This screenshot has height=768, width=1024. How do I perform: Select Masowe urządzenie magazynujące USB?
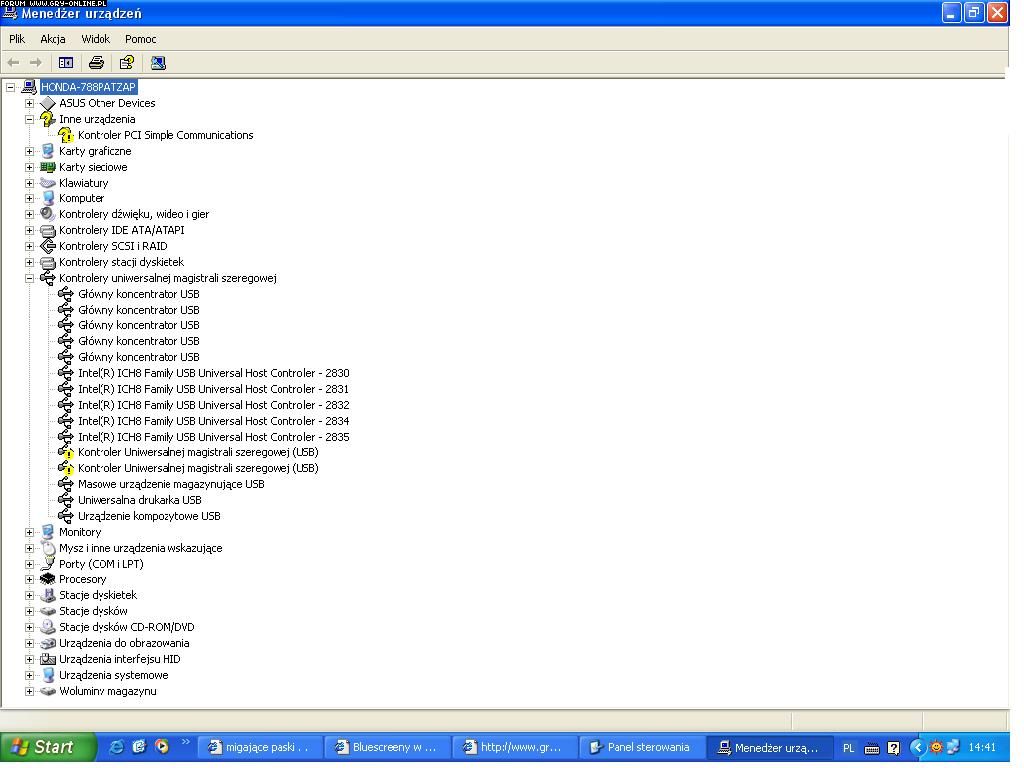[x=171, y=484]
